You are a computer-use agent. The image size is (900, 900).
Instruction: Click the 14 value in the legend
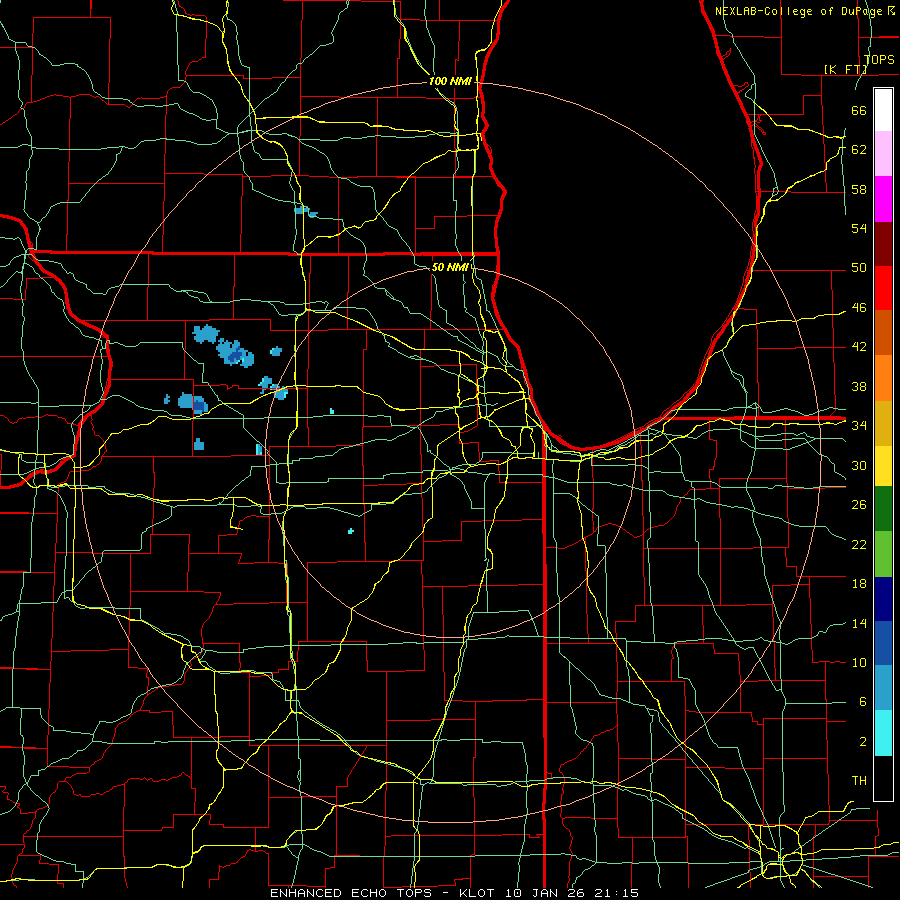click(x=859, y=623)
